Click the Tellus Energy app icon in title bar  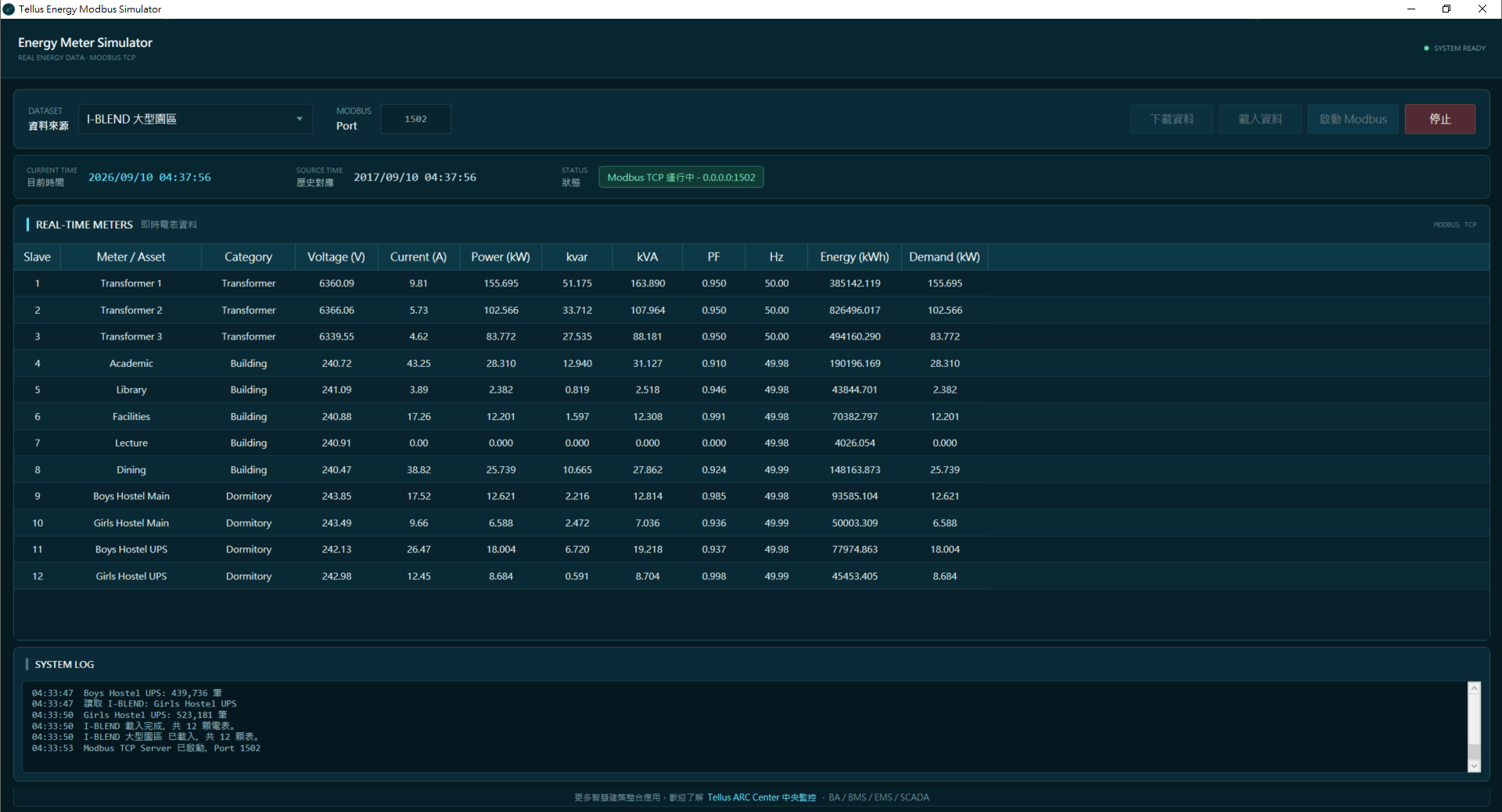[x=9, y=9]
